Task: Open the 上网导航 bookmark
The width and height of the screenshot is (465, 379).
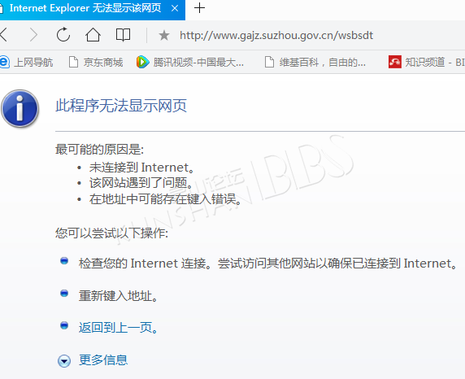Action: (x=27, y=62)
